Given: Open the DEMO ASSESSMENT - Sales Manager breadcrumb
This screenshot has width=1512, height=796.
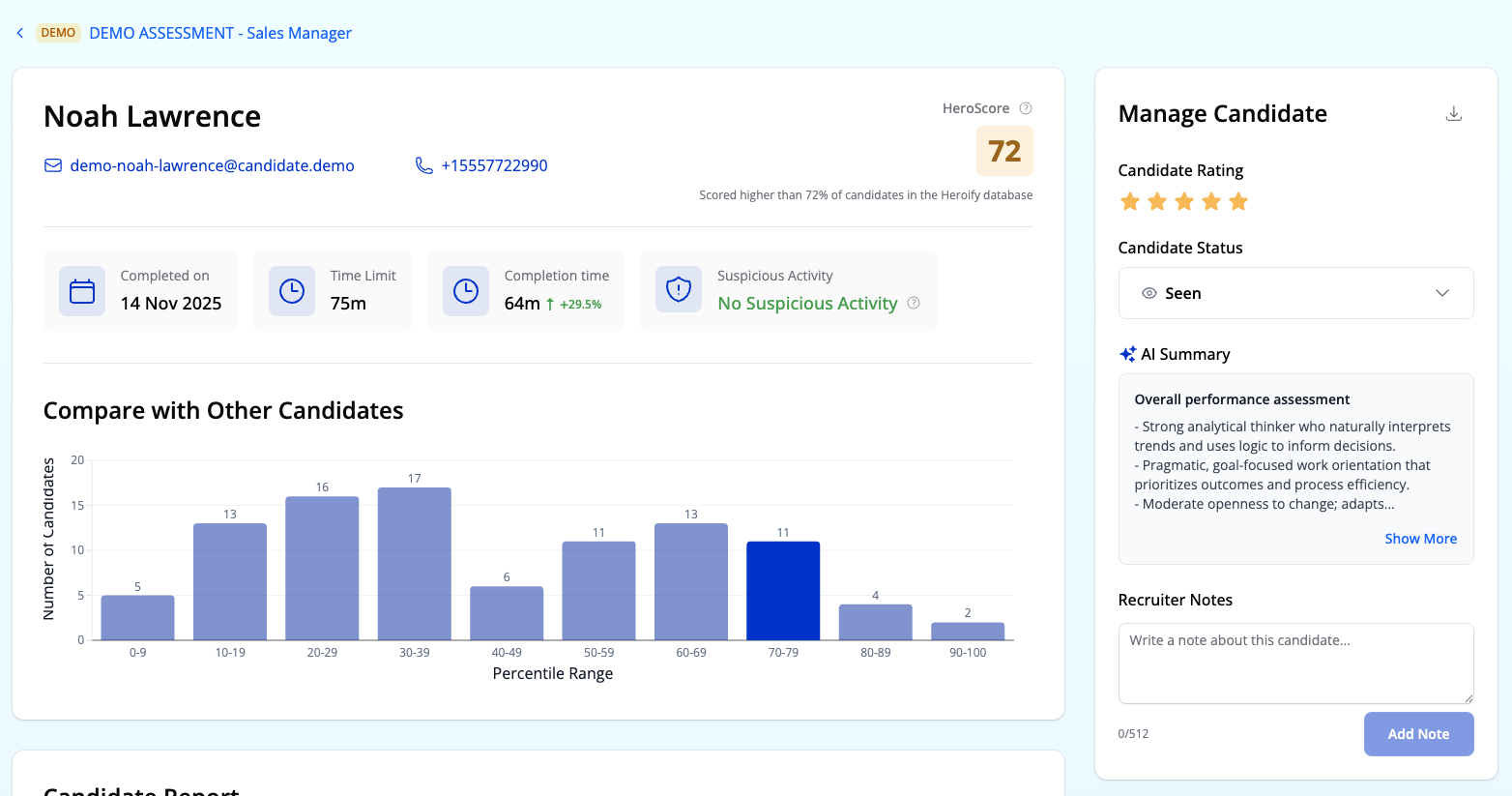Looking at the screenshot, I should (x=220, y=32).
